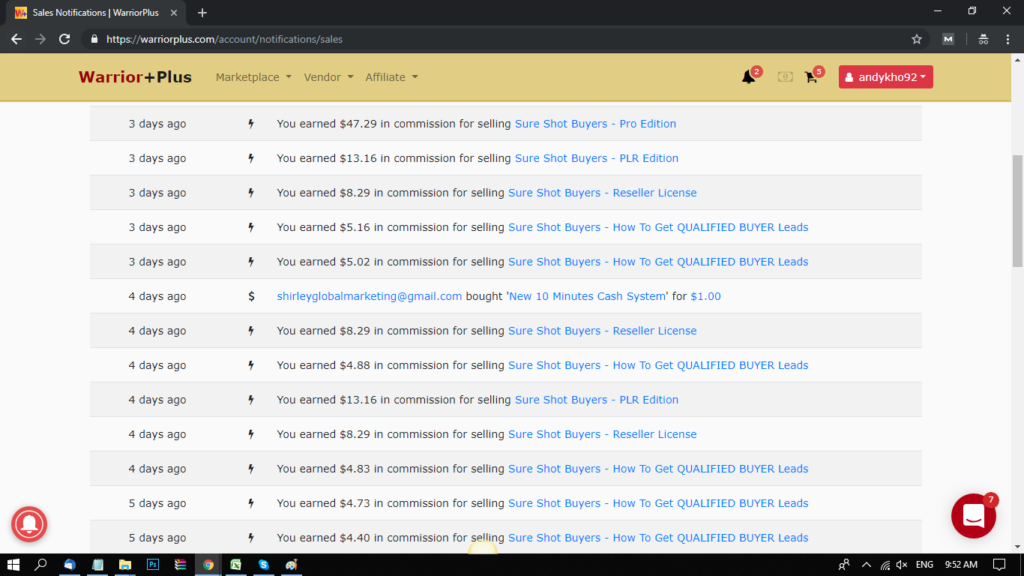Viewport: 1024px width, 576px height.
Task: Open the red chat widget bubble
Action: 973,516
